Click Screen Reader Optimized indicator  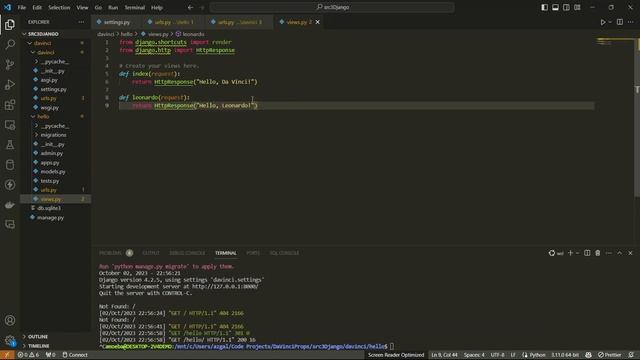396,355
